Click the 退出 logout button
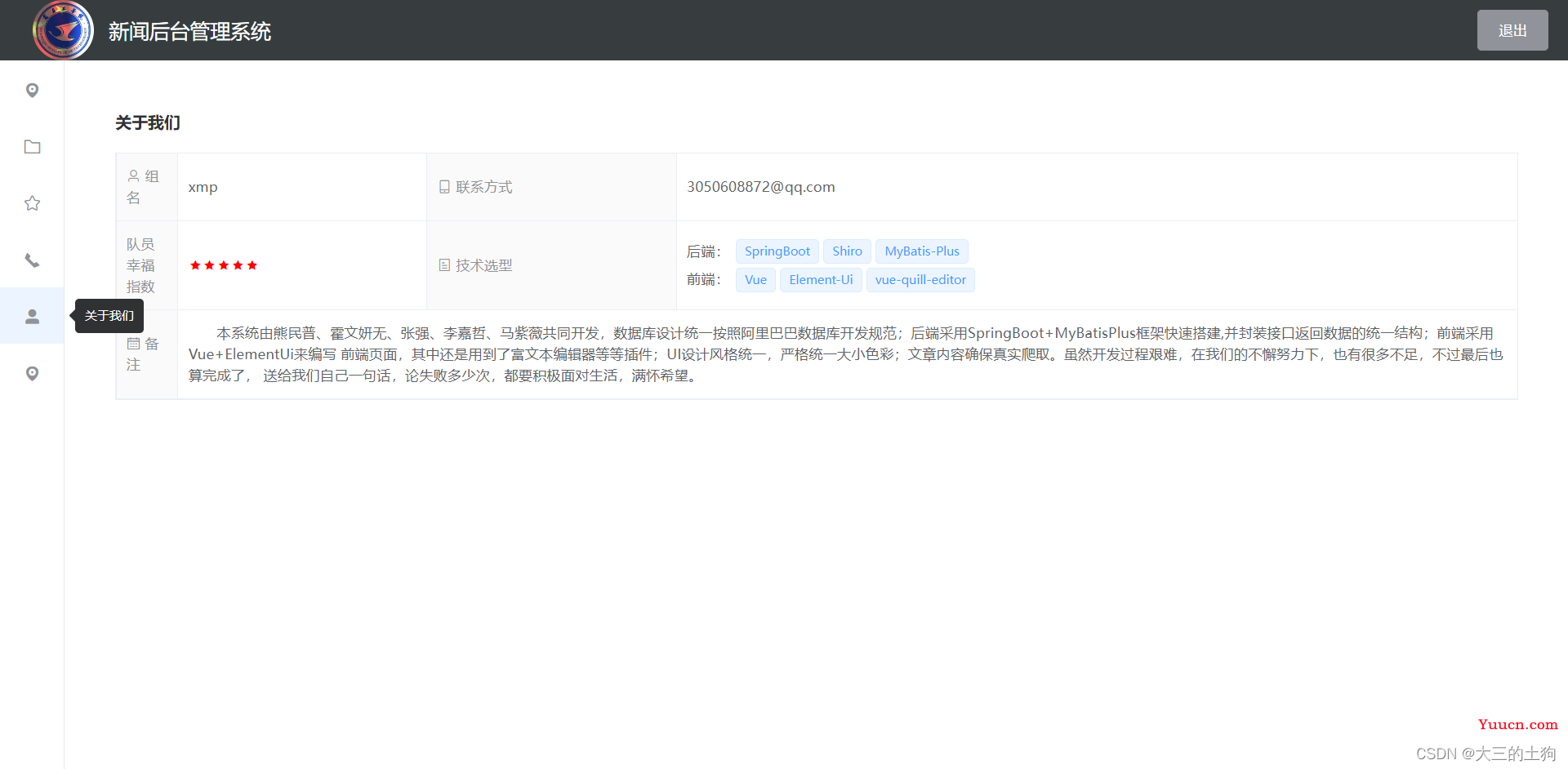The image size is (1568, 769). click(x=1512, y=30)
